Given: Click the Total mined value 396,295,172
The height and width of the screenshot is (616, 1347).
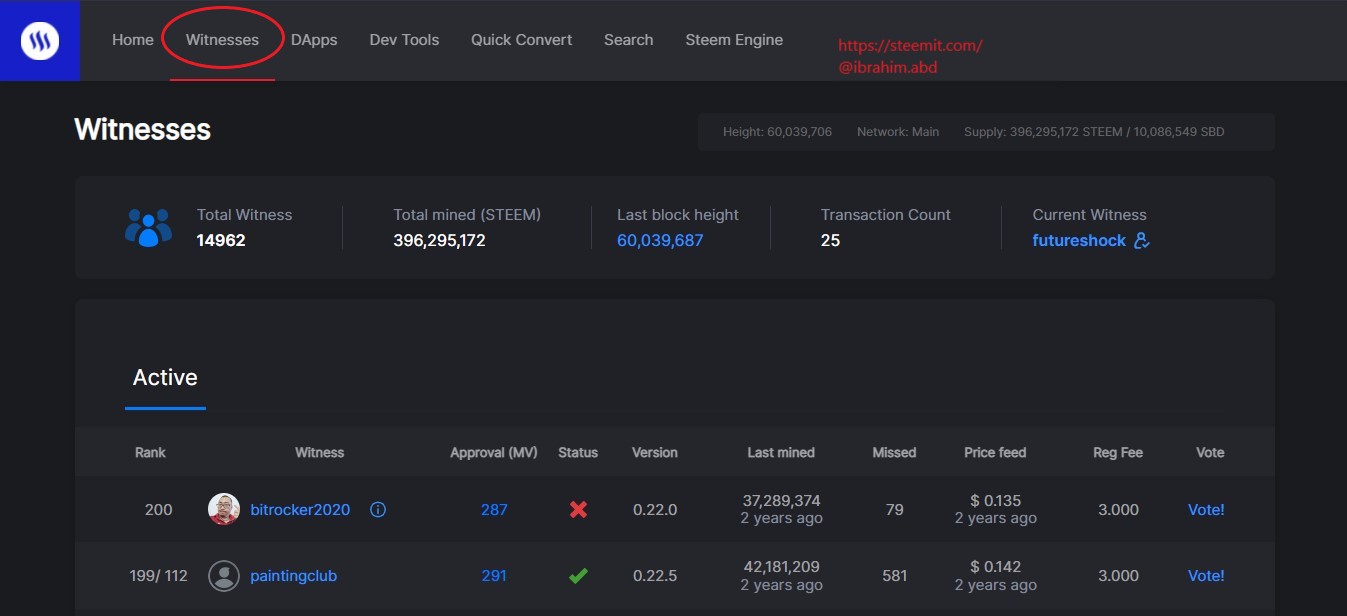Looking at the screenshot, I should point(439,241).
